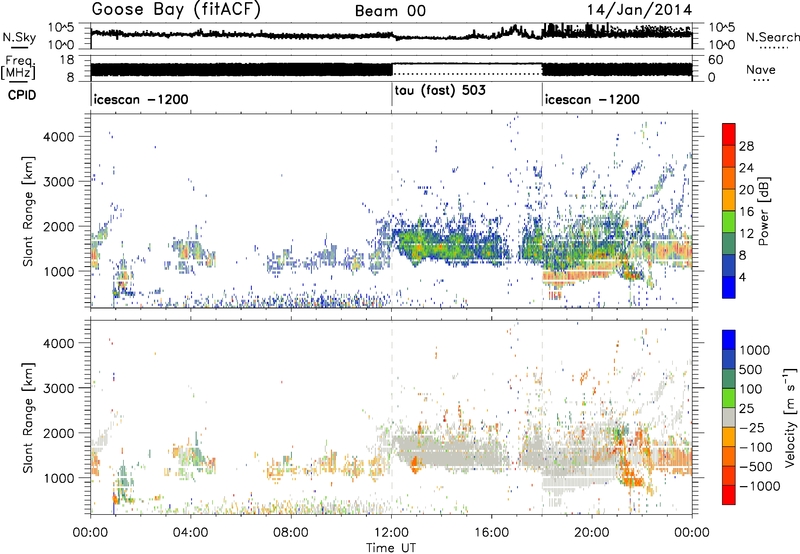Click the '20:00' time tick label
The image size is (800, 554).
click(x=592, y=533)
